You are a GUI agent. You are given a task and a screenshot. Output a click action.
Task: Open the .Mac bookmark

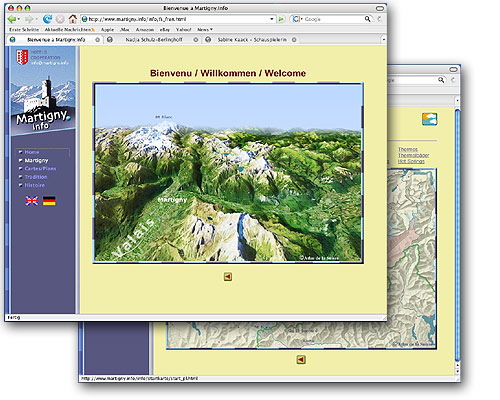(125, 30)
